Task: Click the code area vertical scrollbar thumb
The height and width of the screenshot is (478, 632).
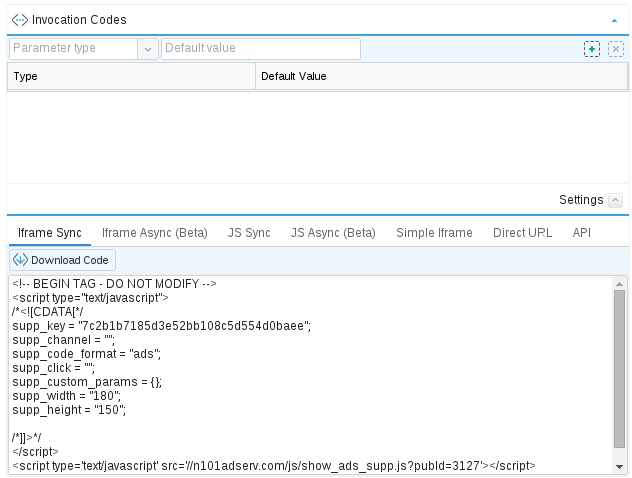Action: [619, 369]
